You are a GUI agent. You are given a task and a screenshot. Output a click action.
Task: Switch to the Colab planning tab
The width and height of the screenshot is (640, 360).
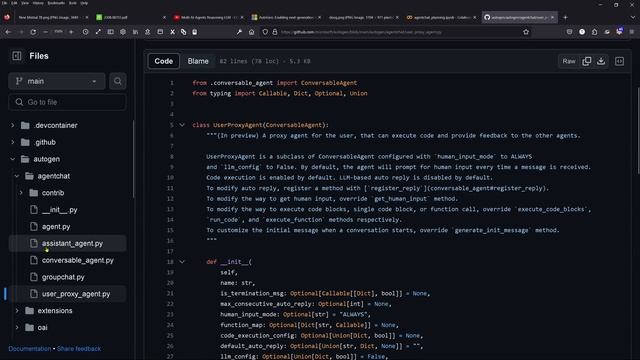441,18
